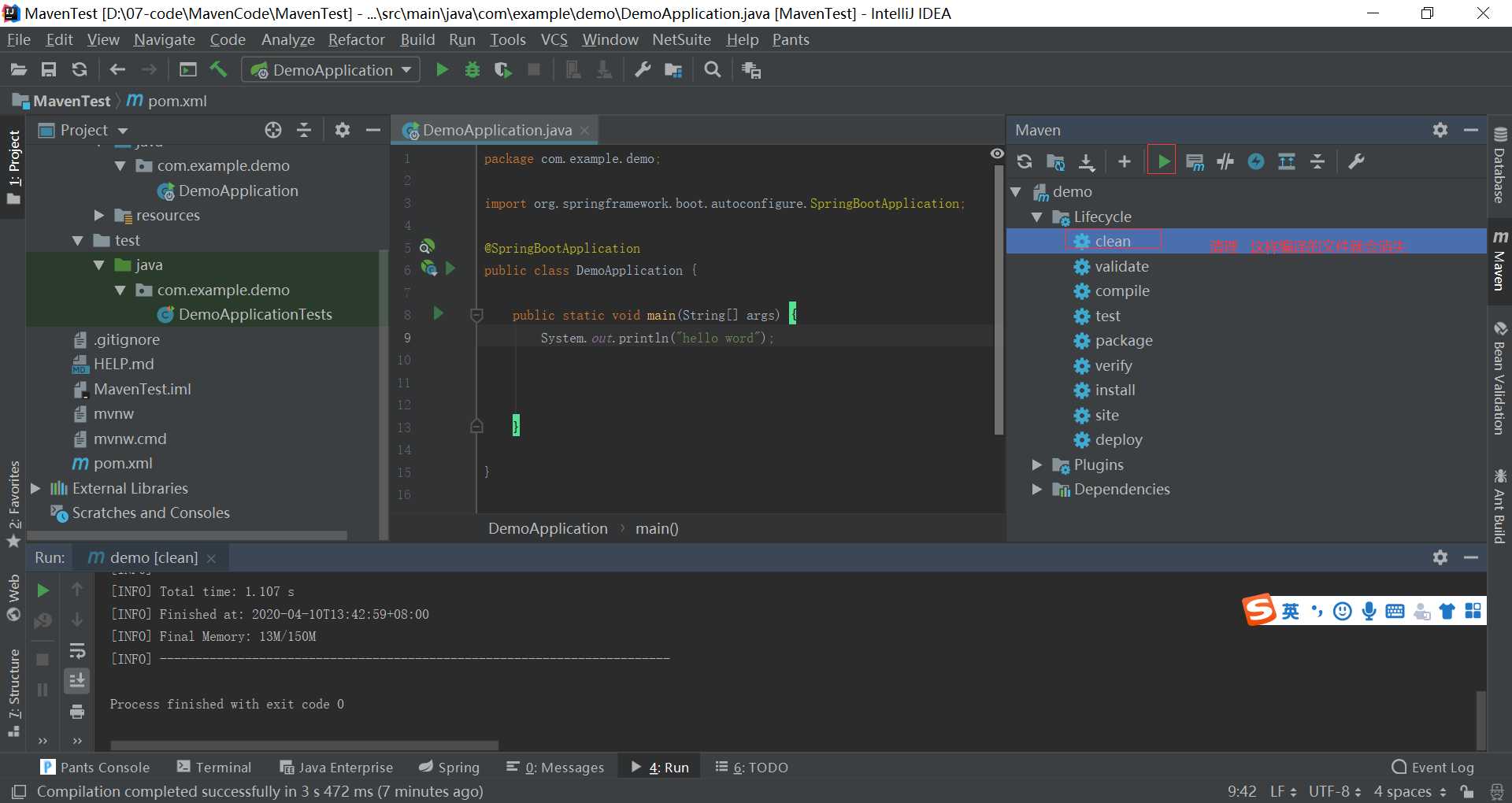
Task: Click the Open folder toolbar icon
Action: (18, 70)
